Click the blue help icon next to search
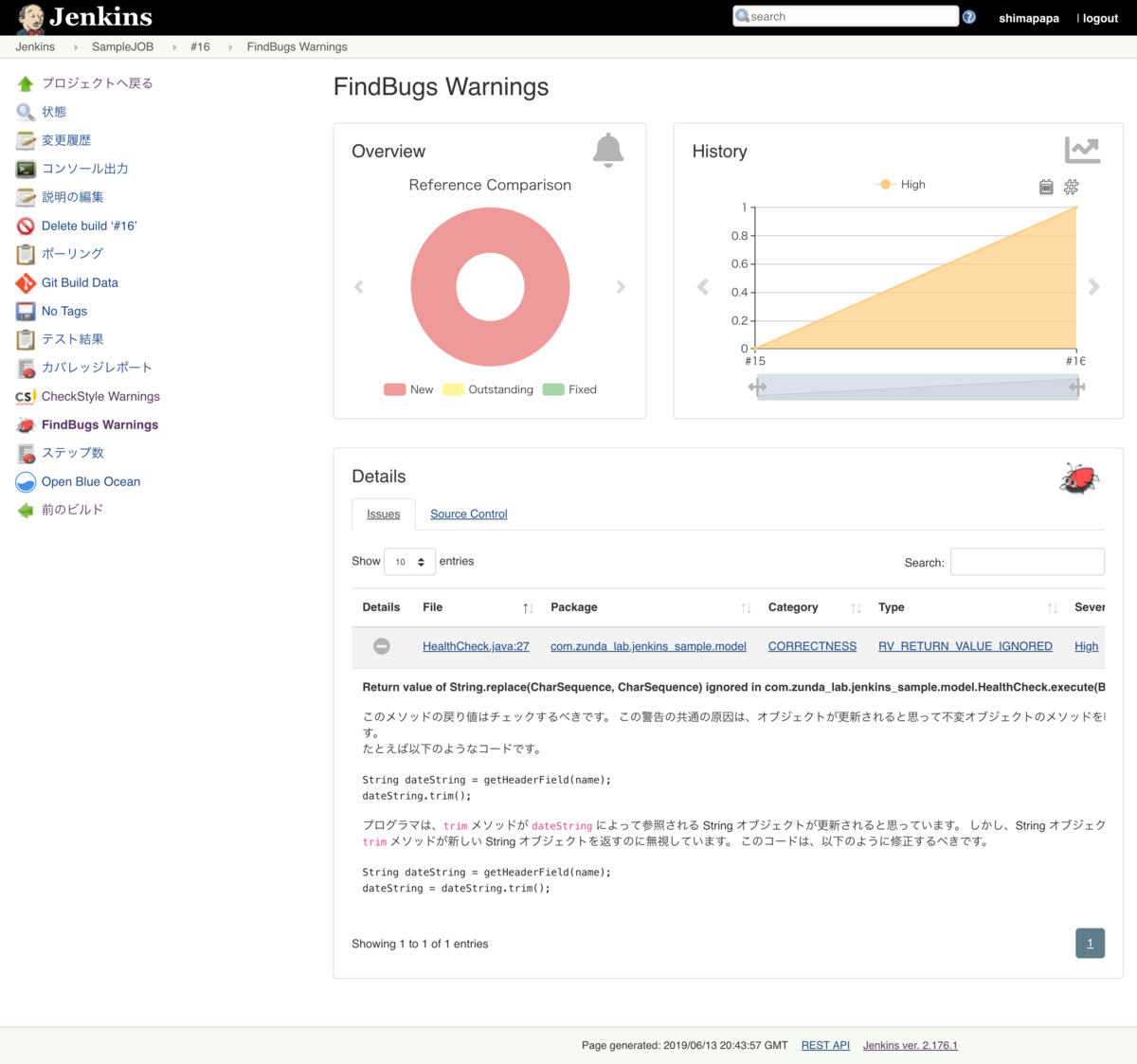The image size is (1137, 1064). [968, 17]
